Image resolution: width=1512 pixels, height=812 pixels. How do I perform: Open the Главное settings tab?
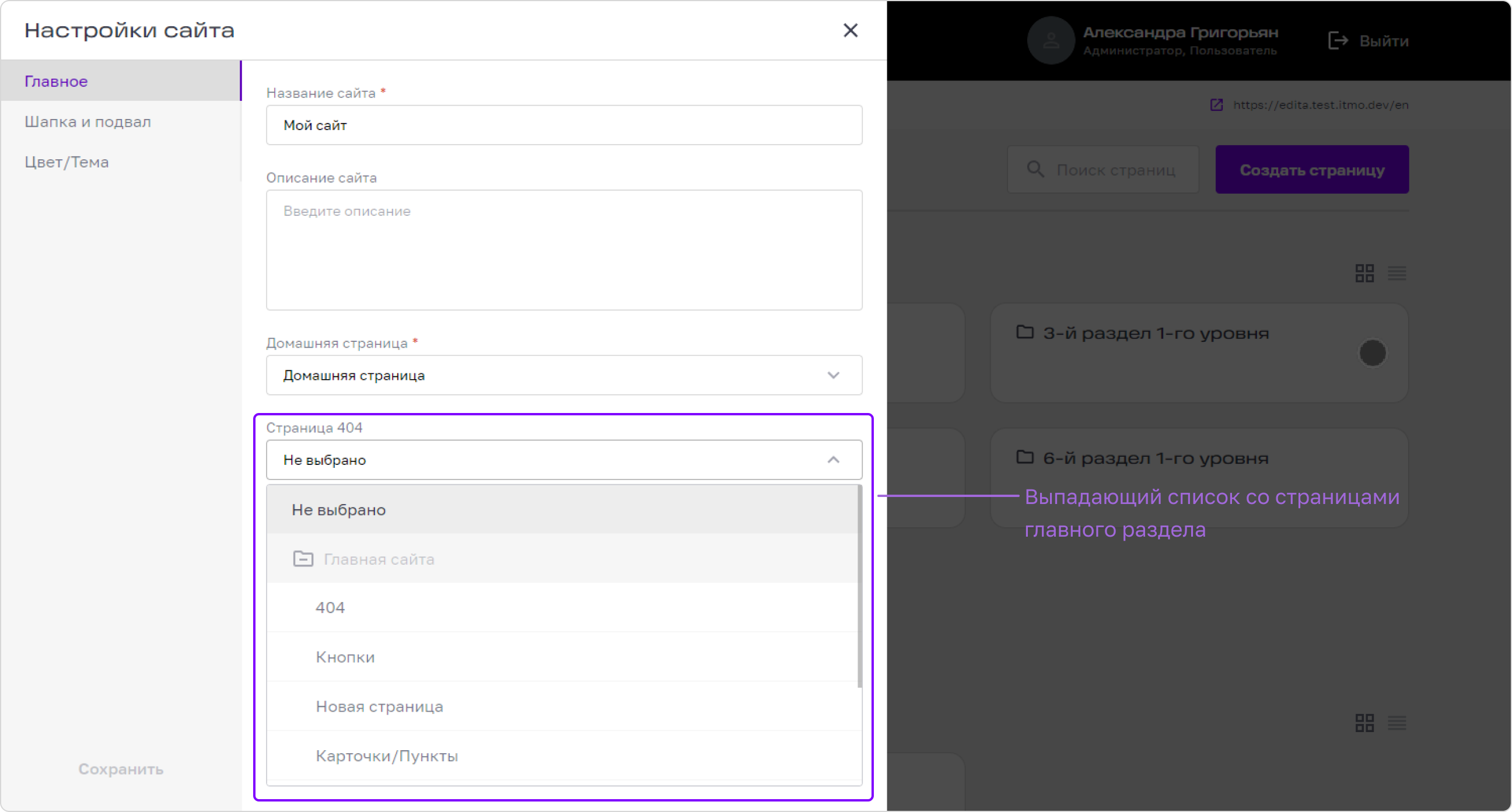tap(121, 81)
